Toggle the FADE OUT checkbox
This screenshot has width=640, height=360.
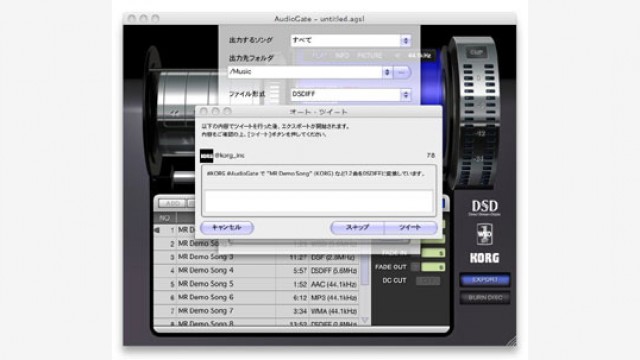pos(415,267)
